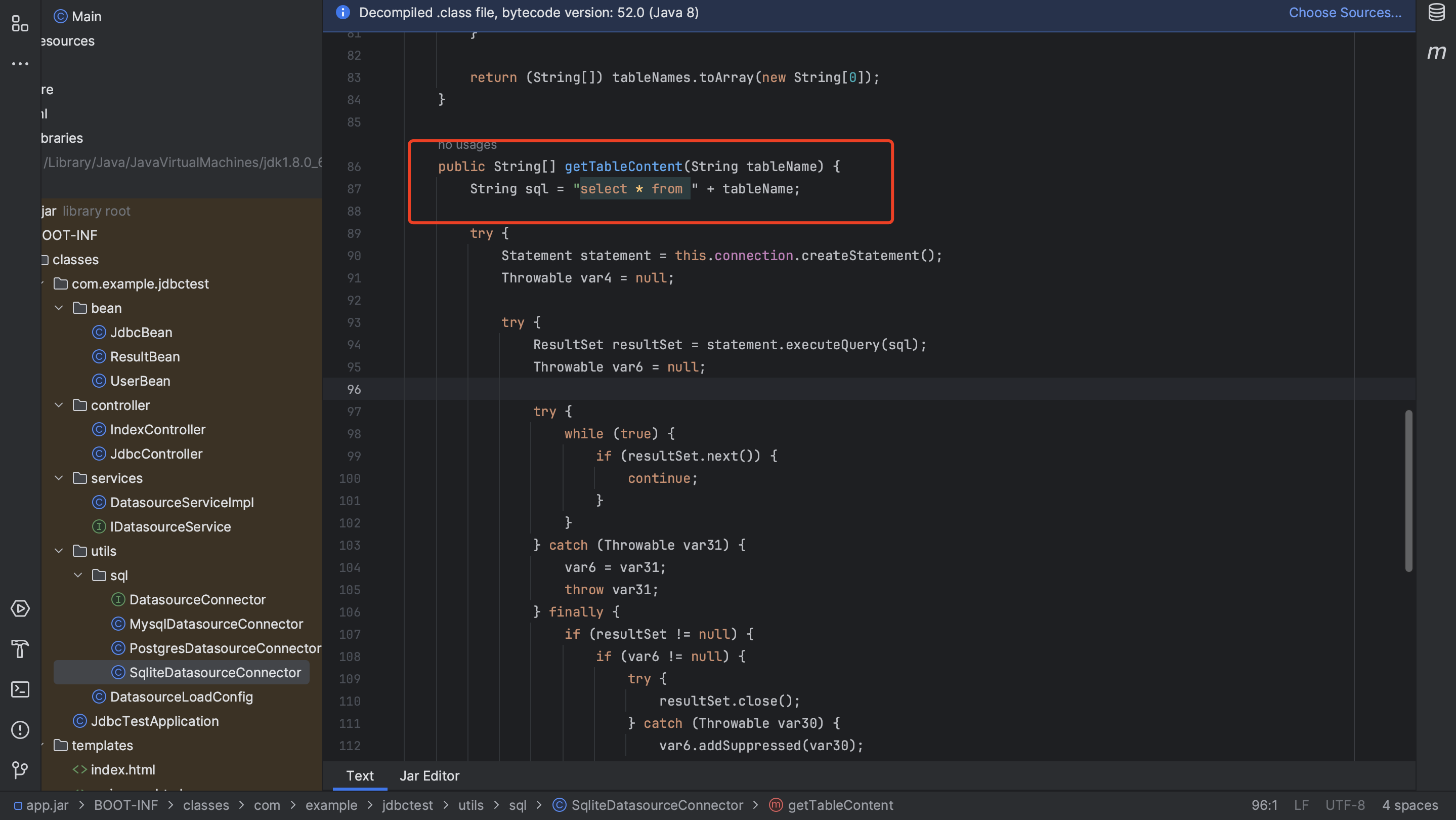Viewport: 1456px width, 820px height.
Task: Open the Git version control tool window
Action: tap(20, 770)
